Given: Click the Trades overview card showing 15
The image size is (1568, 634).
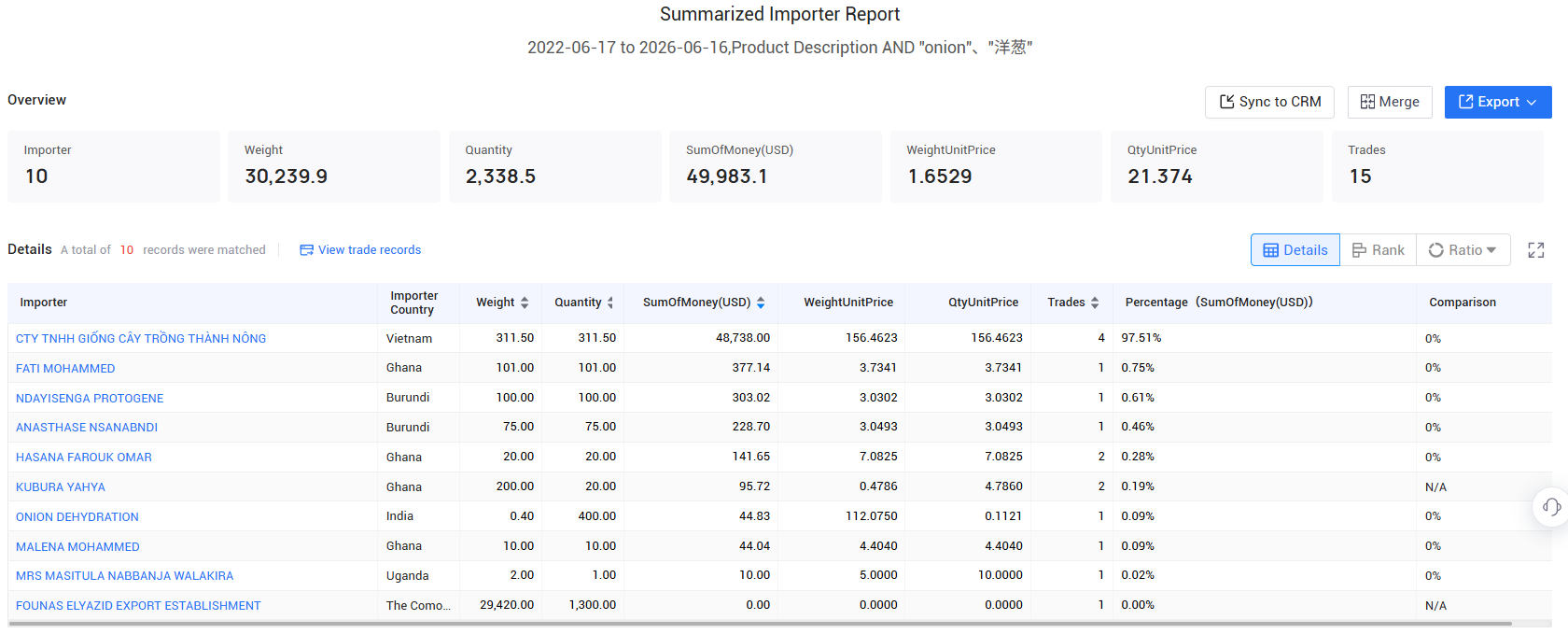Looking at the screenshot, I should click(1437, 166).
